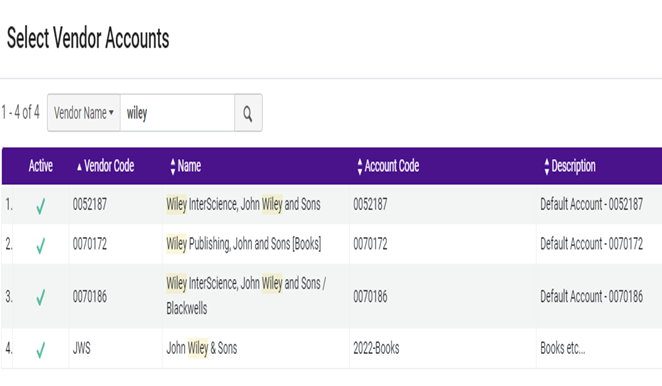
Task: Click active checkmark for vendor 0070172
Action: [41, 245]
